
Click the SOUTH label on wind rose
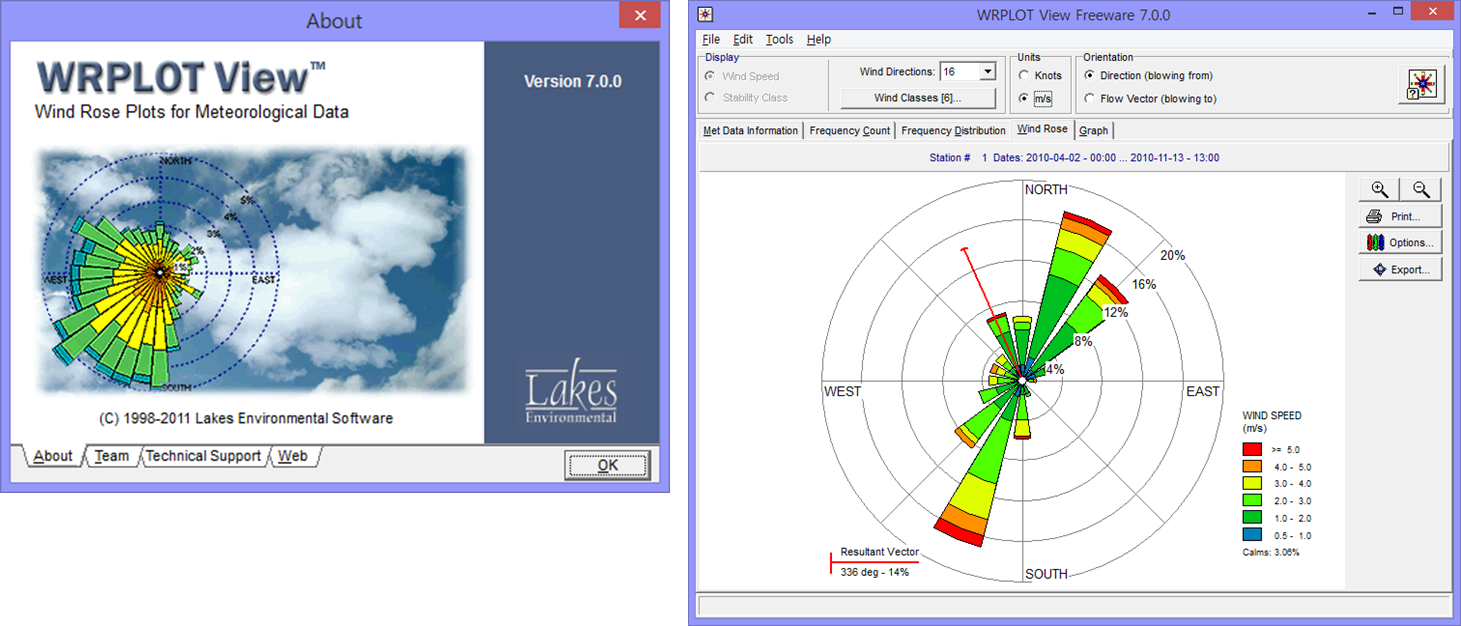[x=1046, y=574]
